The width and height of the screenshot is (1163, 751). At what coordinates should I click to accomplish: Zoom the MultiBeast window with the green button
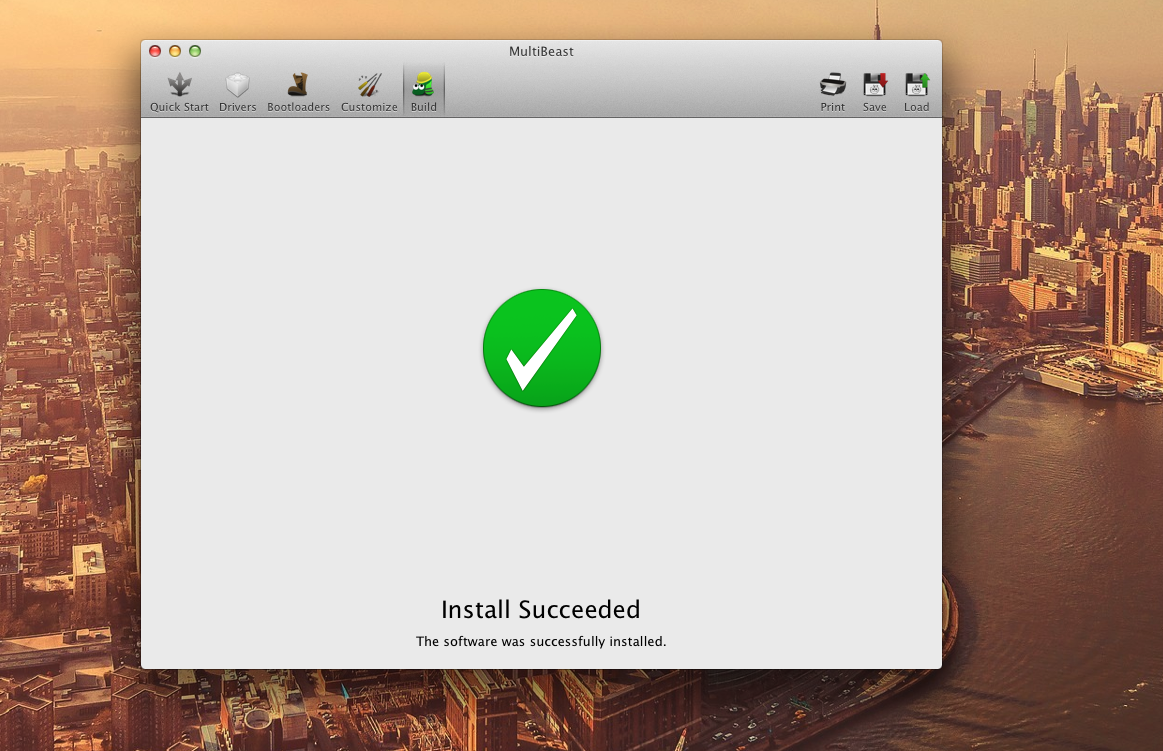pyautogui.click(x=195, y=51)
